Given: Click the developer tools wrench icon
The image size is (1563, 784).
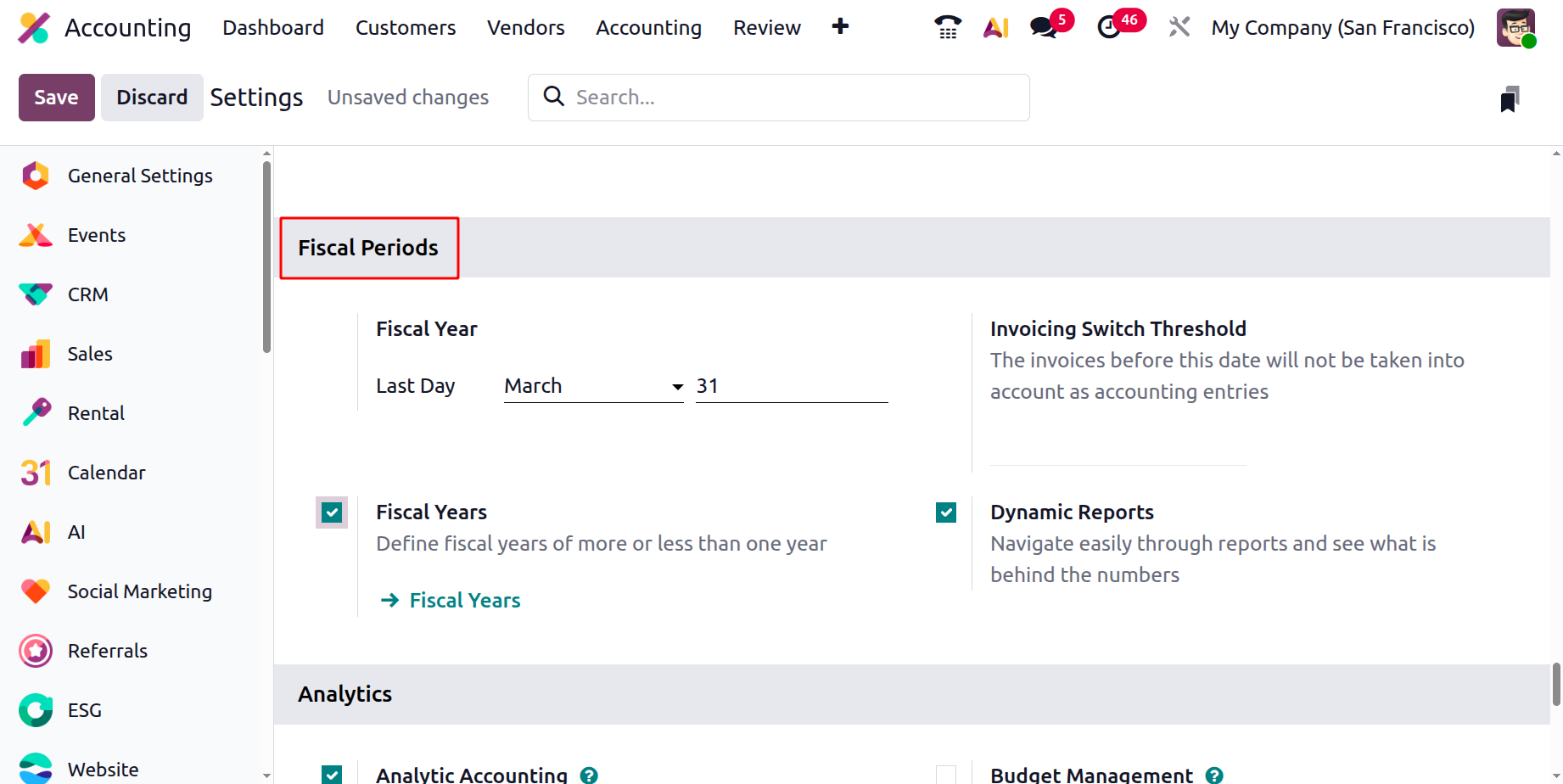Looking at the screenshot, I should (1179, 27).
